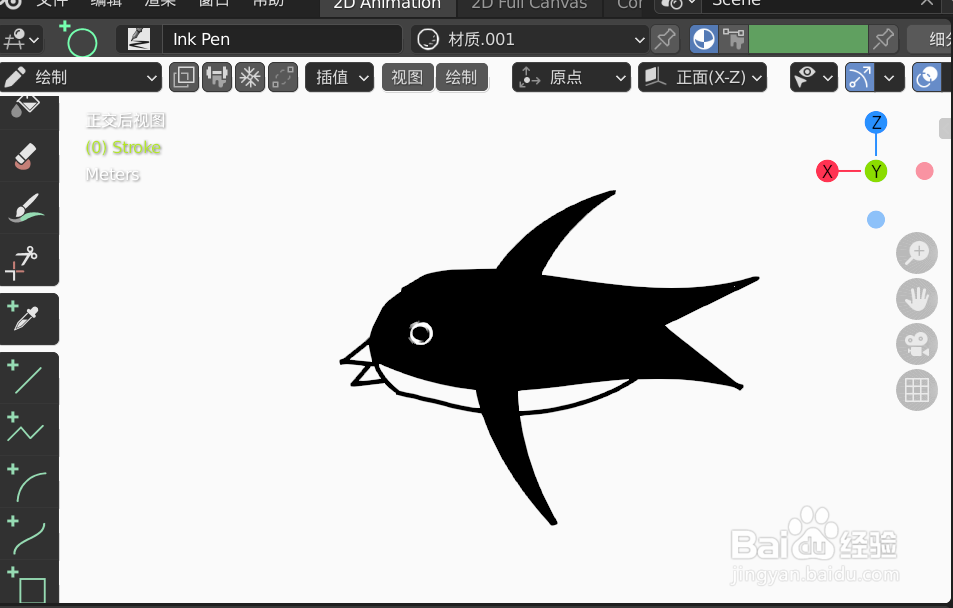This screenshot has height=608, width=953.
Task: Select the Line tool
Action: (28, 377)
